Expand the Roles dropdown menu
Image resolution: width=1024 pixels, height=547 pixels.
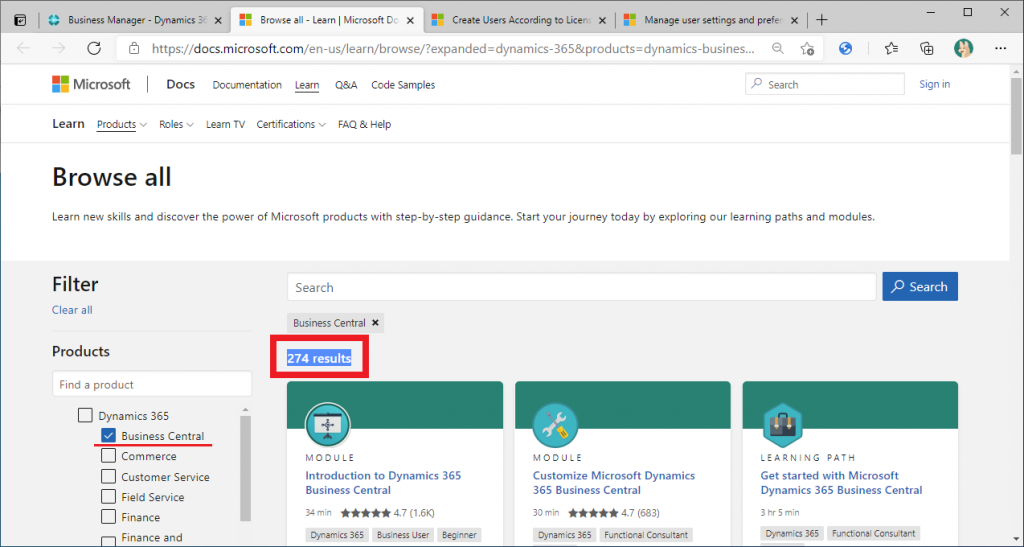(176, 124)
